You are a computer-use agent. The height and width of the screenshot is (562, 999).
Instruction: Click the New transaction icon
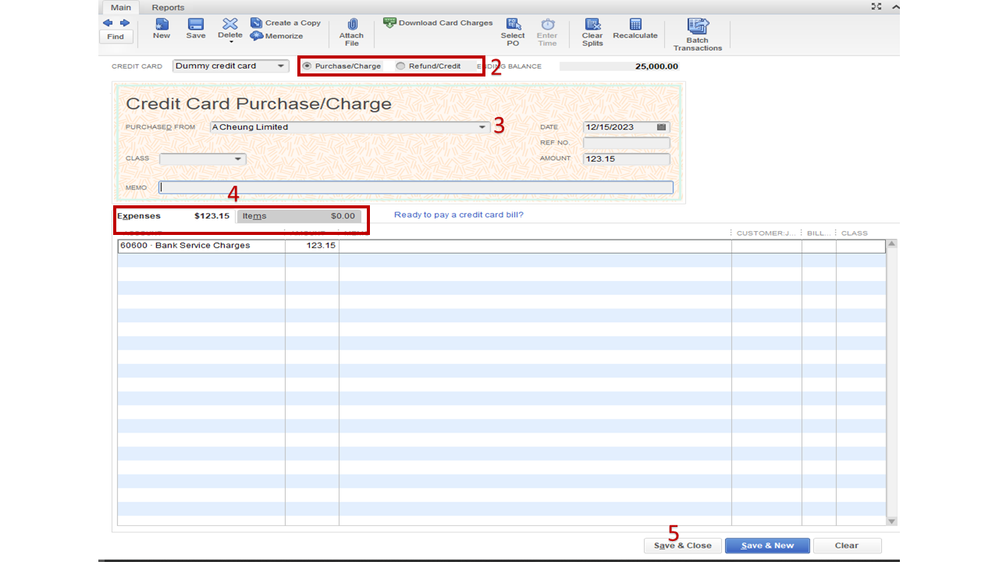point(161,25)
